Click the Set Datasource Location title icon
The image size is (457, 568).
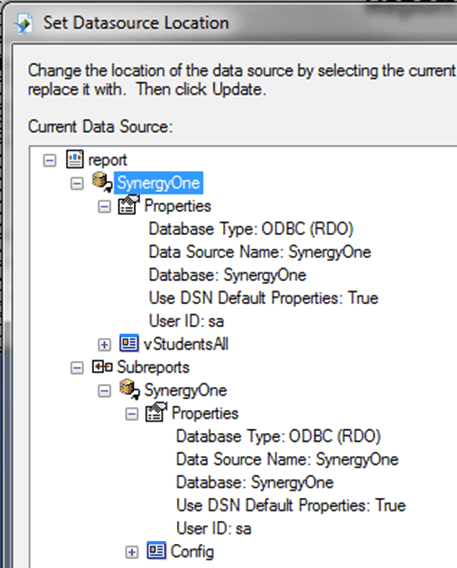pos(25,24)
